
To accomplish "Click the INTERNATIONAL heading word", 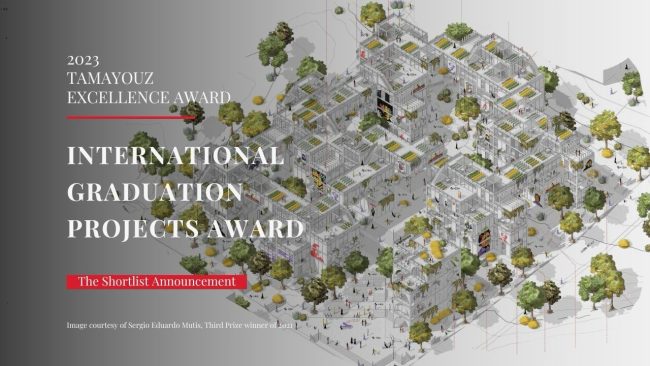I will 175,155.
